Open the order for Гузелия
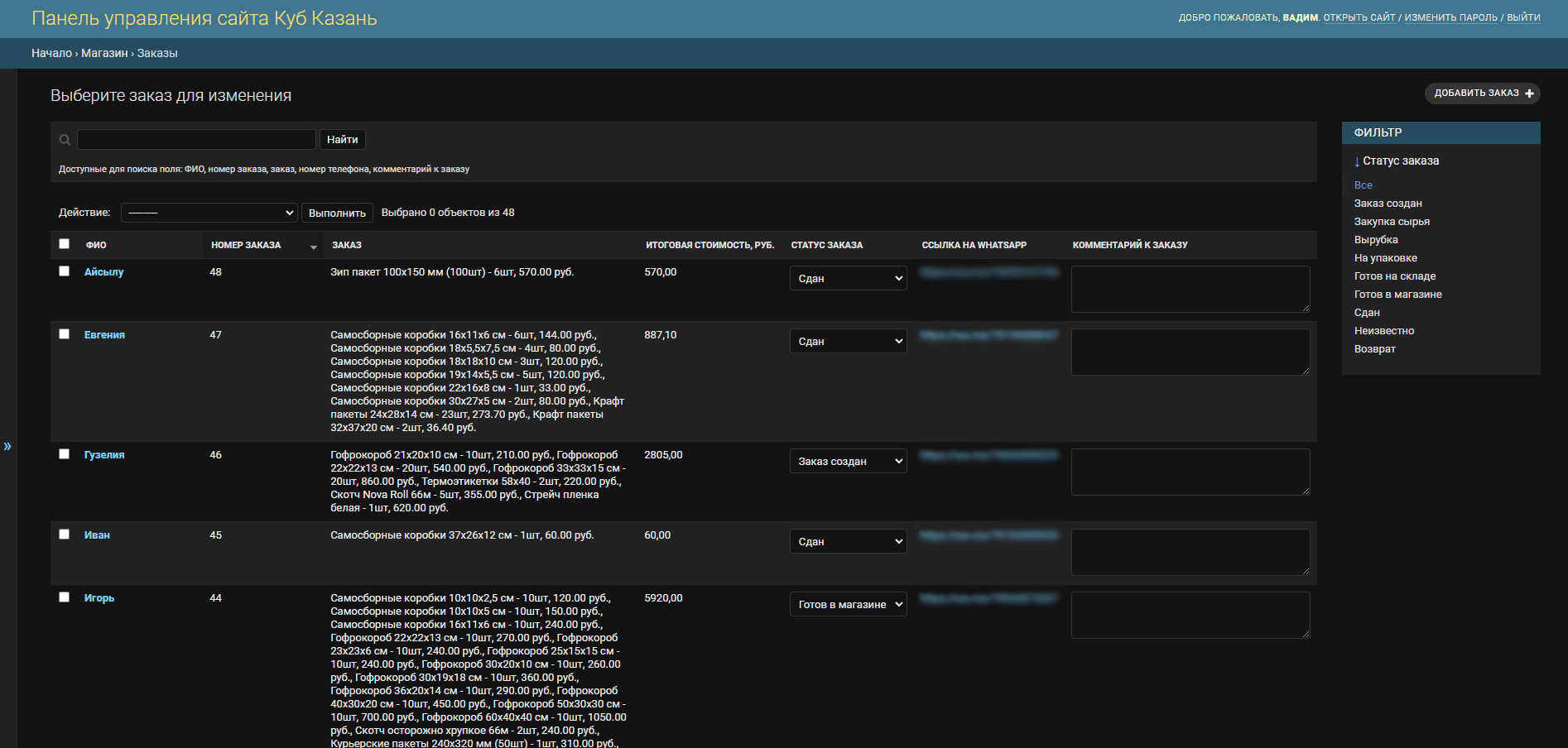1568x748 pixels. (104, 454)
